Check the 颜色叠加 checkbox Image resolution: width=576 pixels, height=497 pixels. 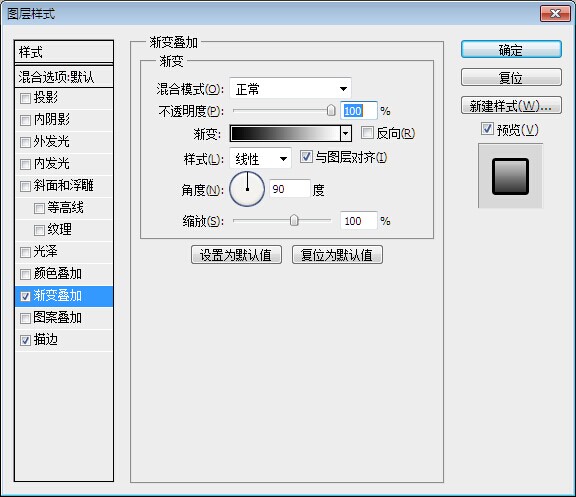25,274
